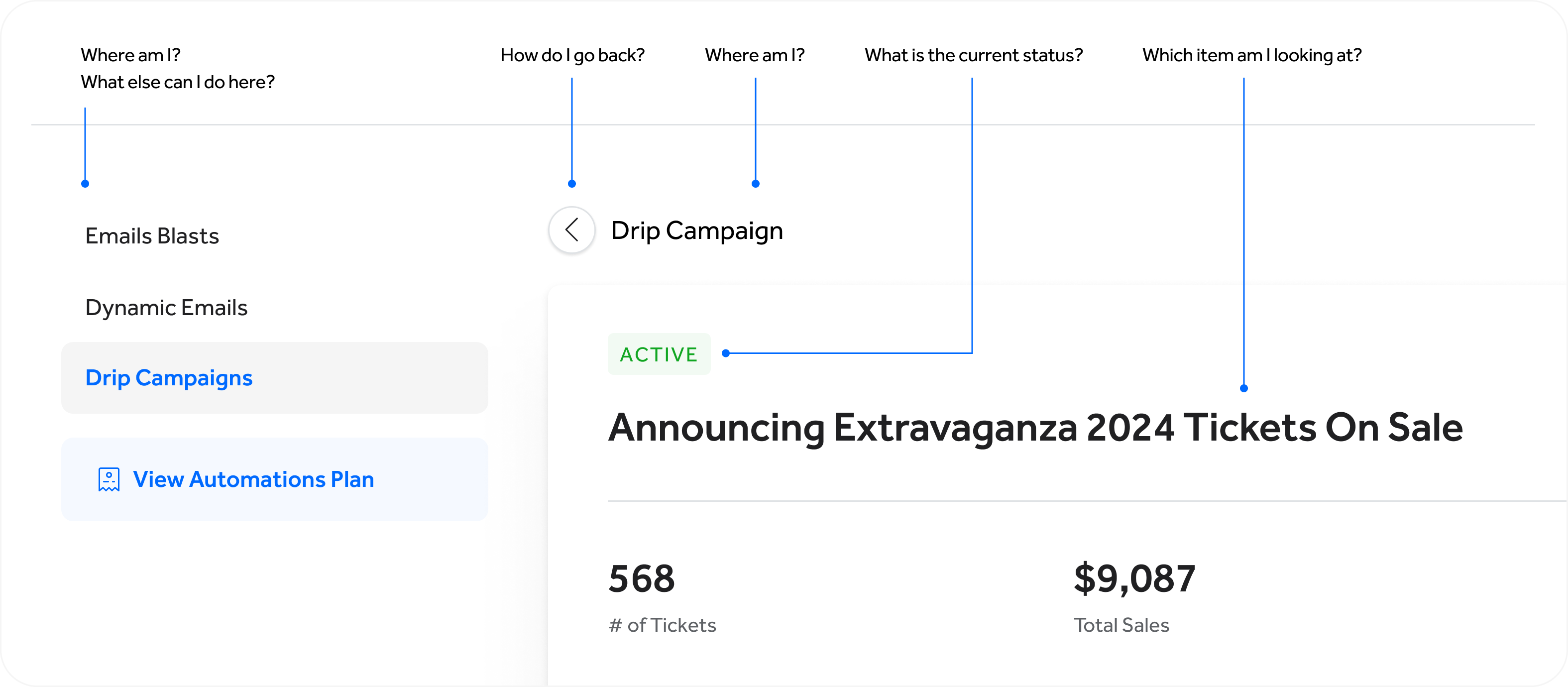
Task: Click 'Which item am I looking at?' text
Action: click(x=1251, y=55)
